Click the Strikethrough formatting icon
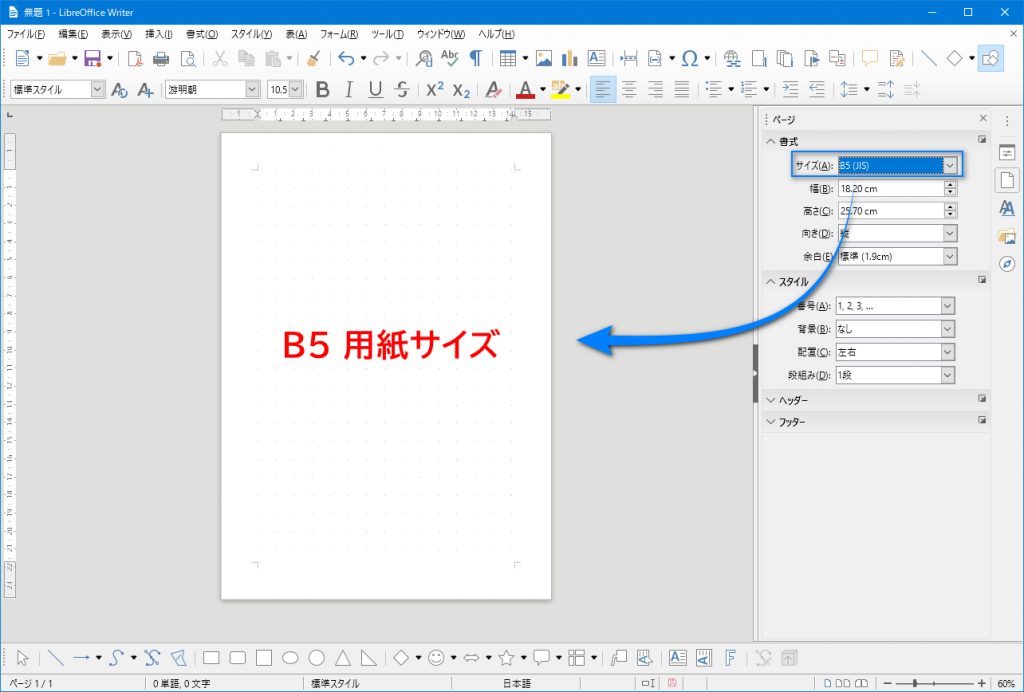Viewport: 1024px width, 692px height. [402, 89]
